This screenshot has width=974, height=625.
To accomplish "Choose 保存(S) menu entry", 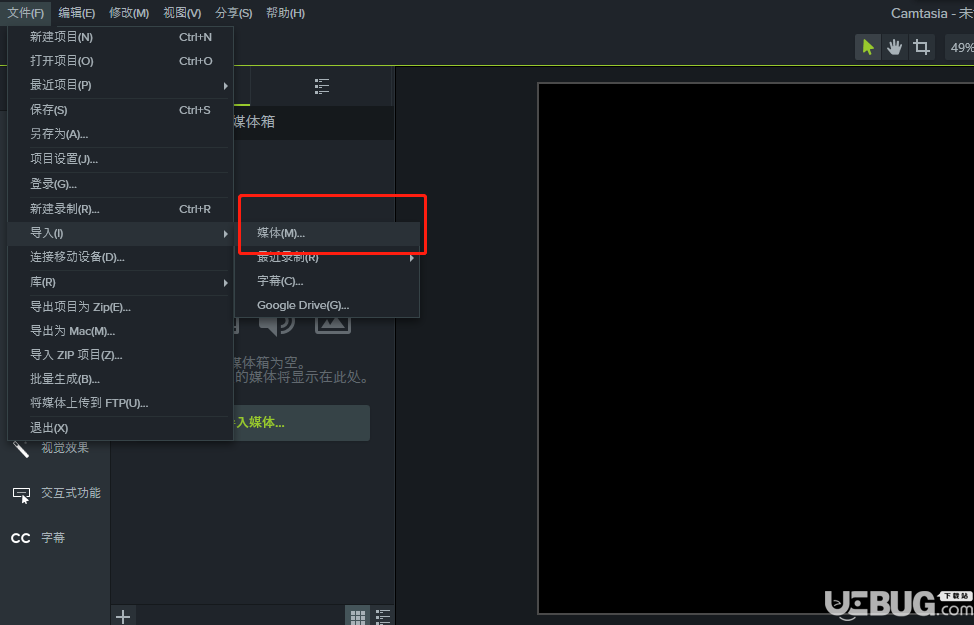I will [121, 110].
